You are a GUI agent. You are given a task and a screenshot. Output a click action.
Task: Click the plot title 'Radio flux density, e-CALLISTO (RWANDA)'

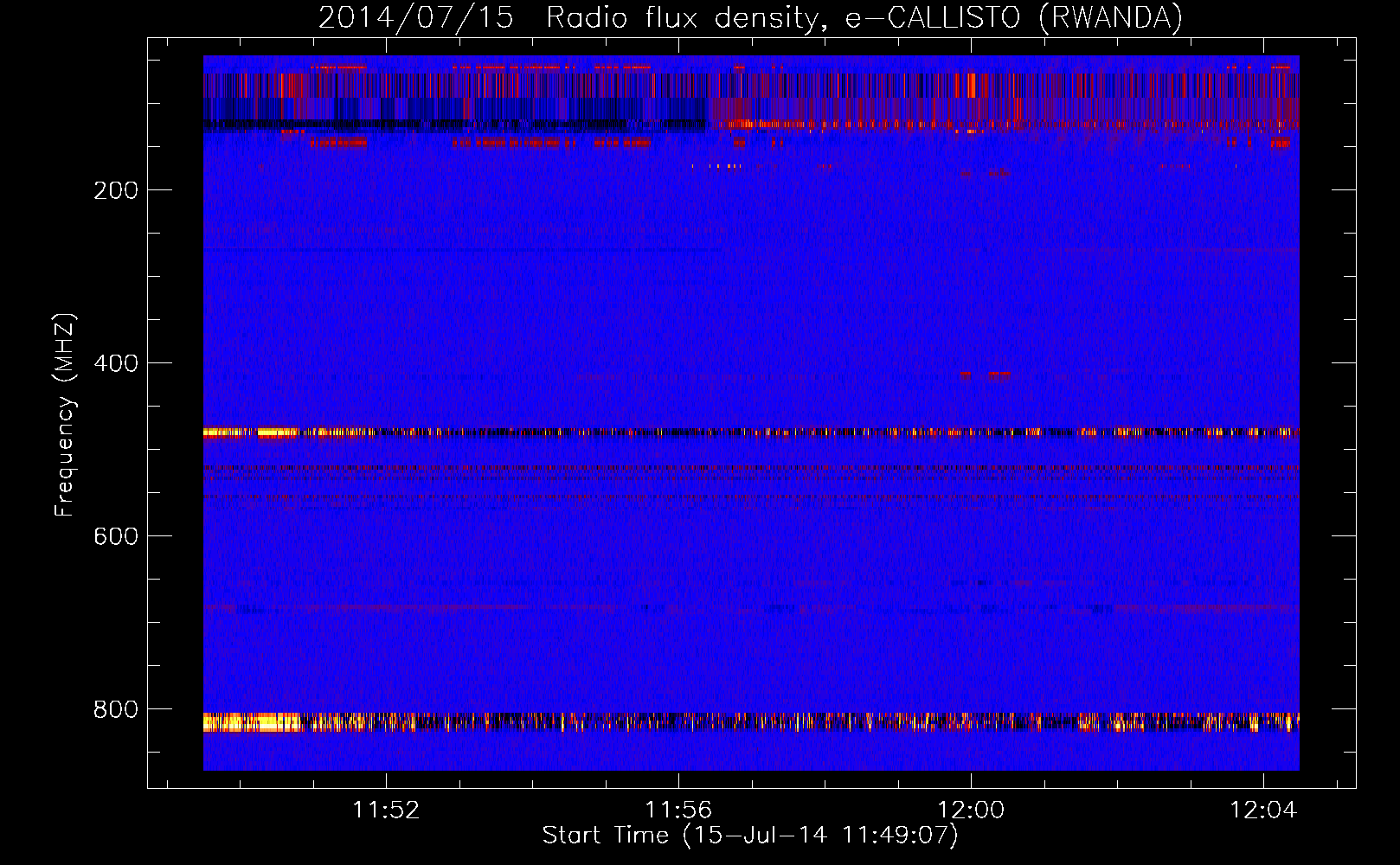click(x=864, y=17)
